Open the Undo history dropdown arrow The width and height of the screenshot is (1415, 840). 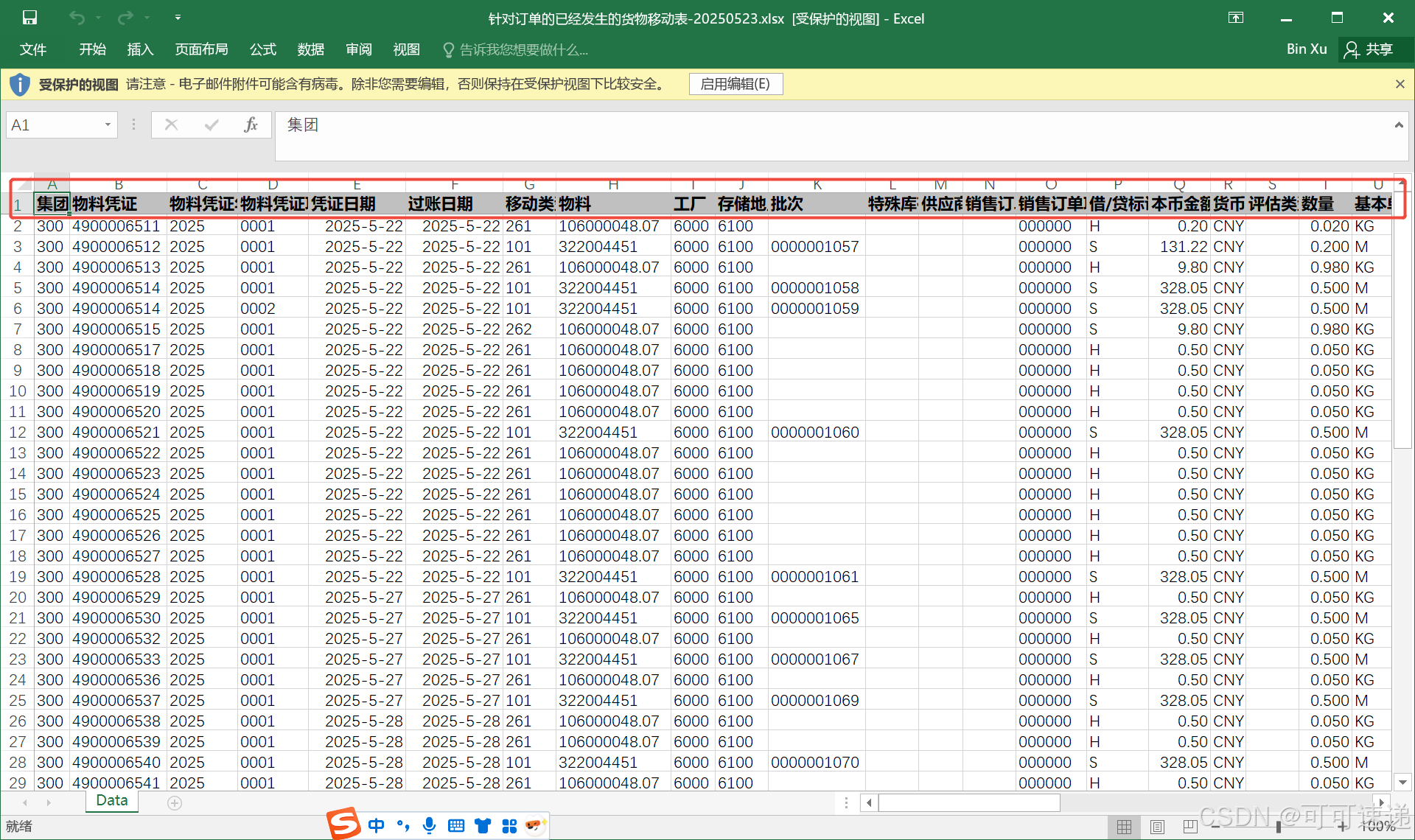pos(98,18)
